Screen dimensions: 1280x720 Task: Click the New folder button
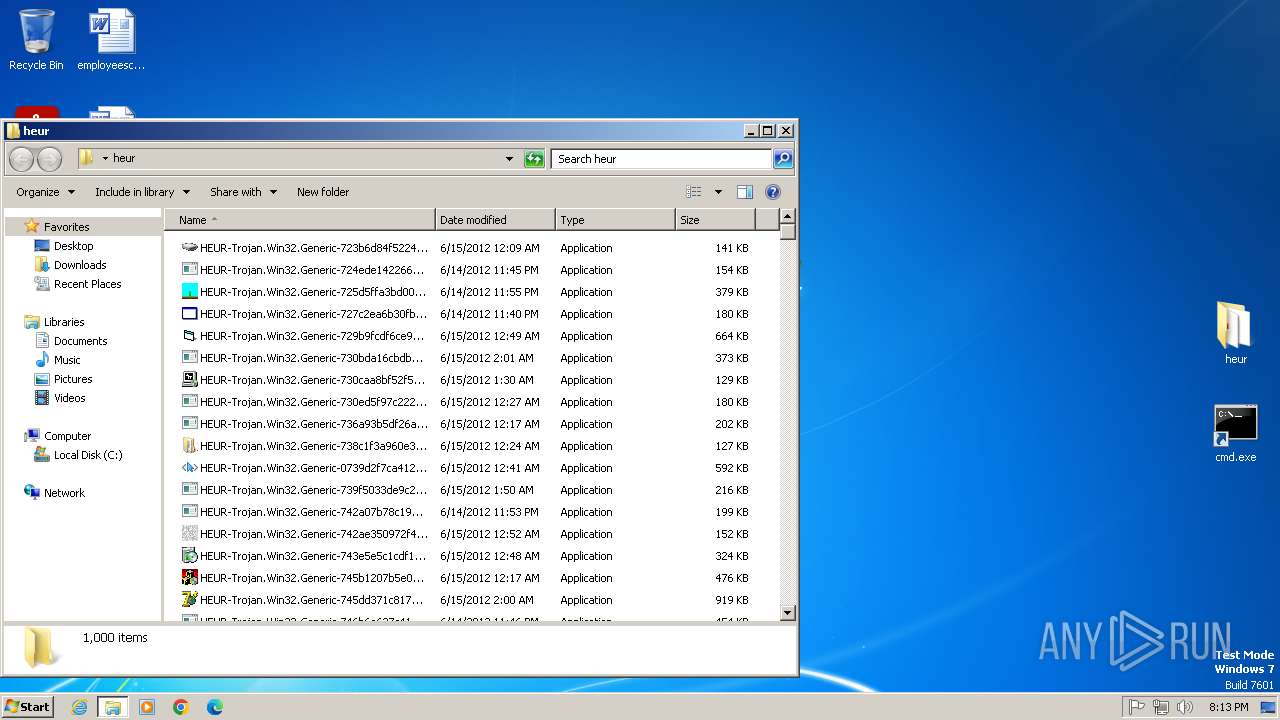pos(323,192)
